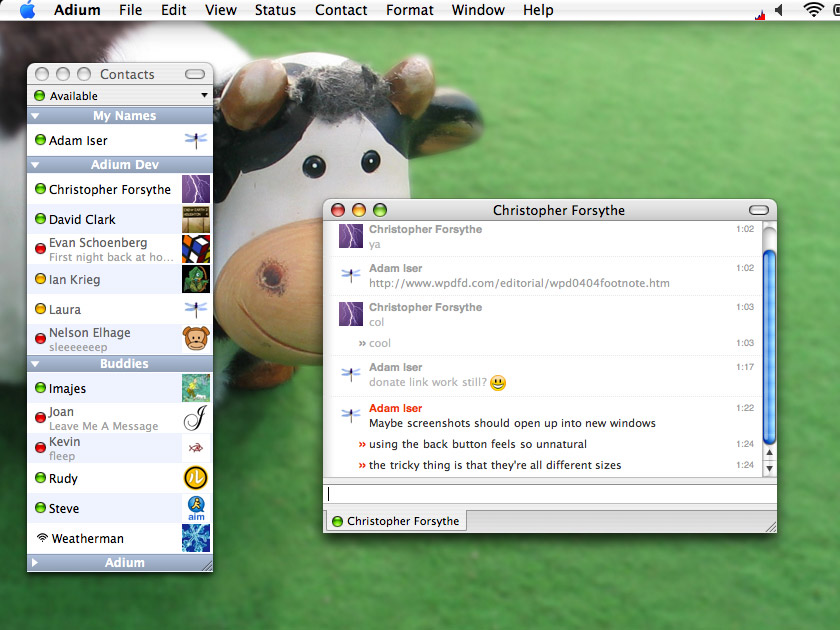
Task: Click Evan Schoenberg's Rubik's cube avatar
Action: point(196,249)
